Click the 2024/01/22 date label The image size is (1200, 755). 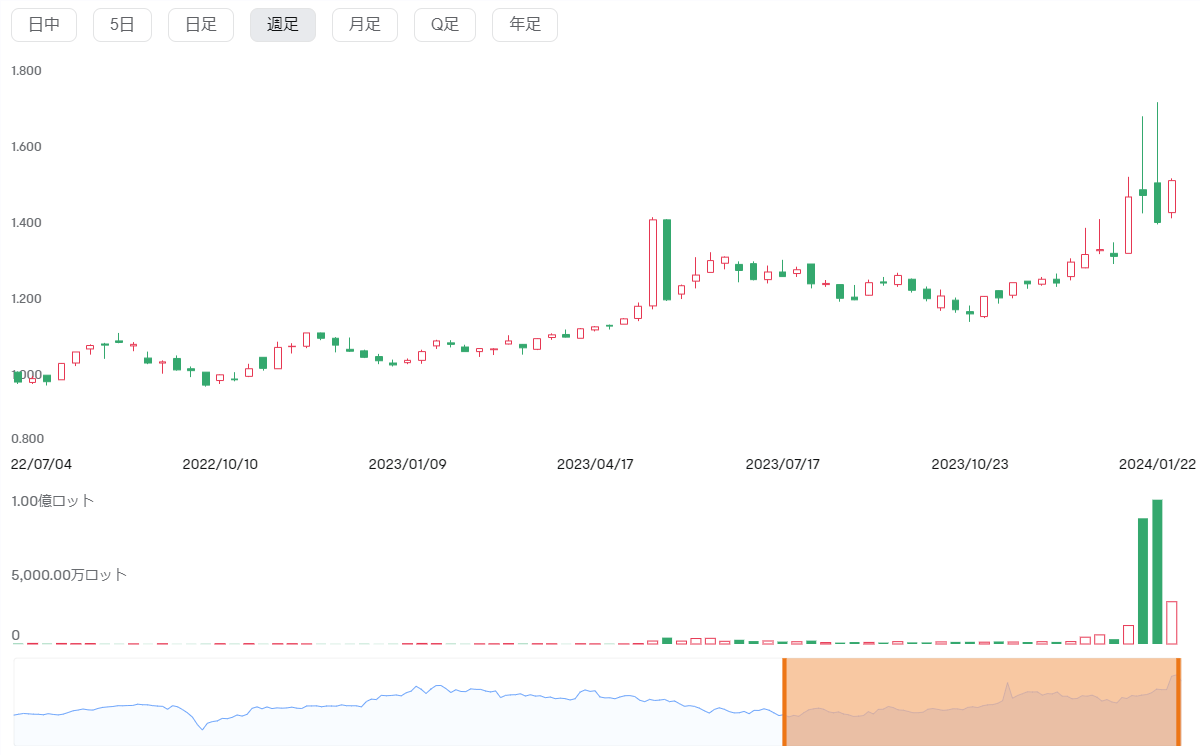click(x=1157, y=464)
